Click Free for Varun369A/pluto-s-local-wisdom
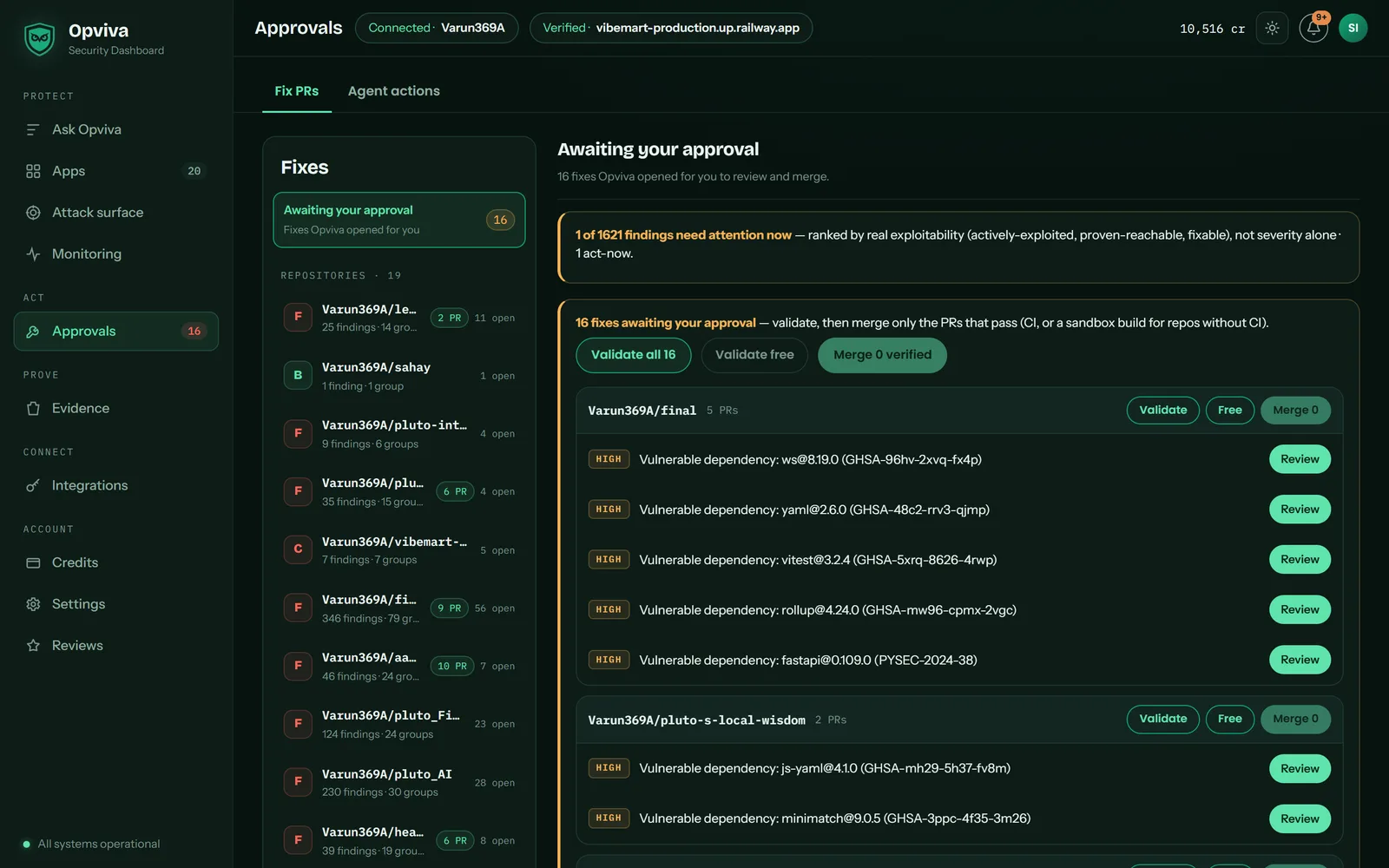 [1230, 719]
